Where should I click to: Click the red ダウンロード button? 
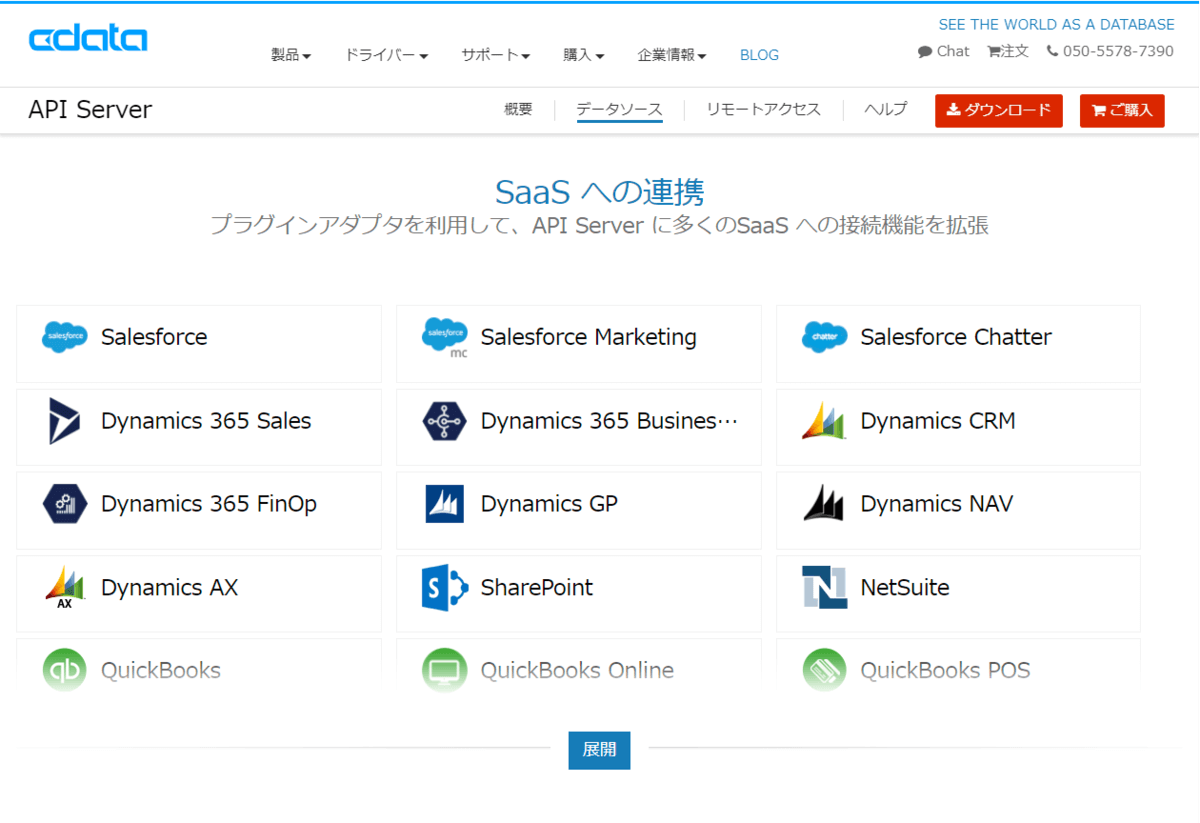pos(998,111)
